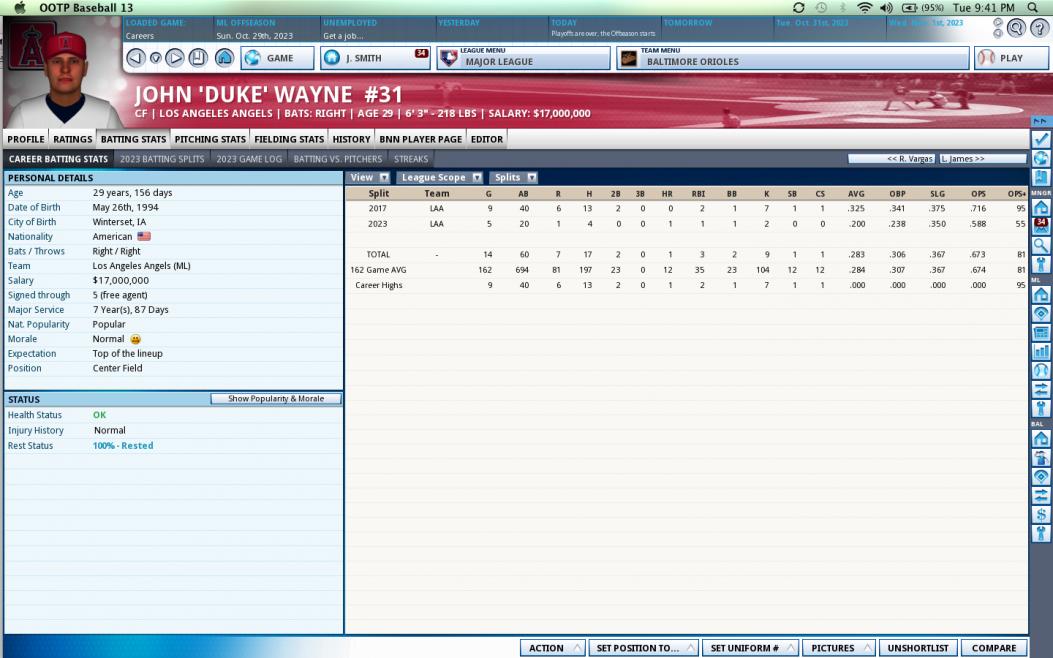Open SET UNIFORM # menu

pyautogui.click(x=751, y=648)
